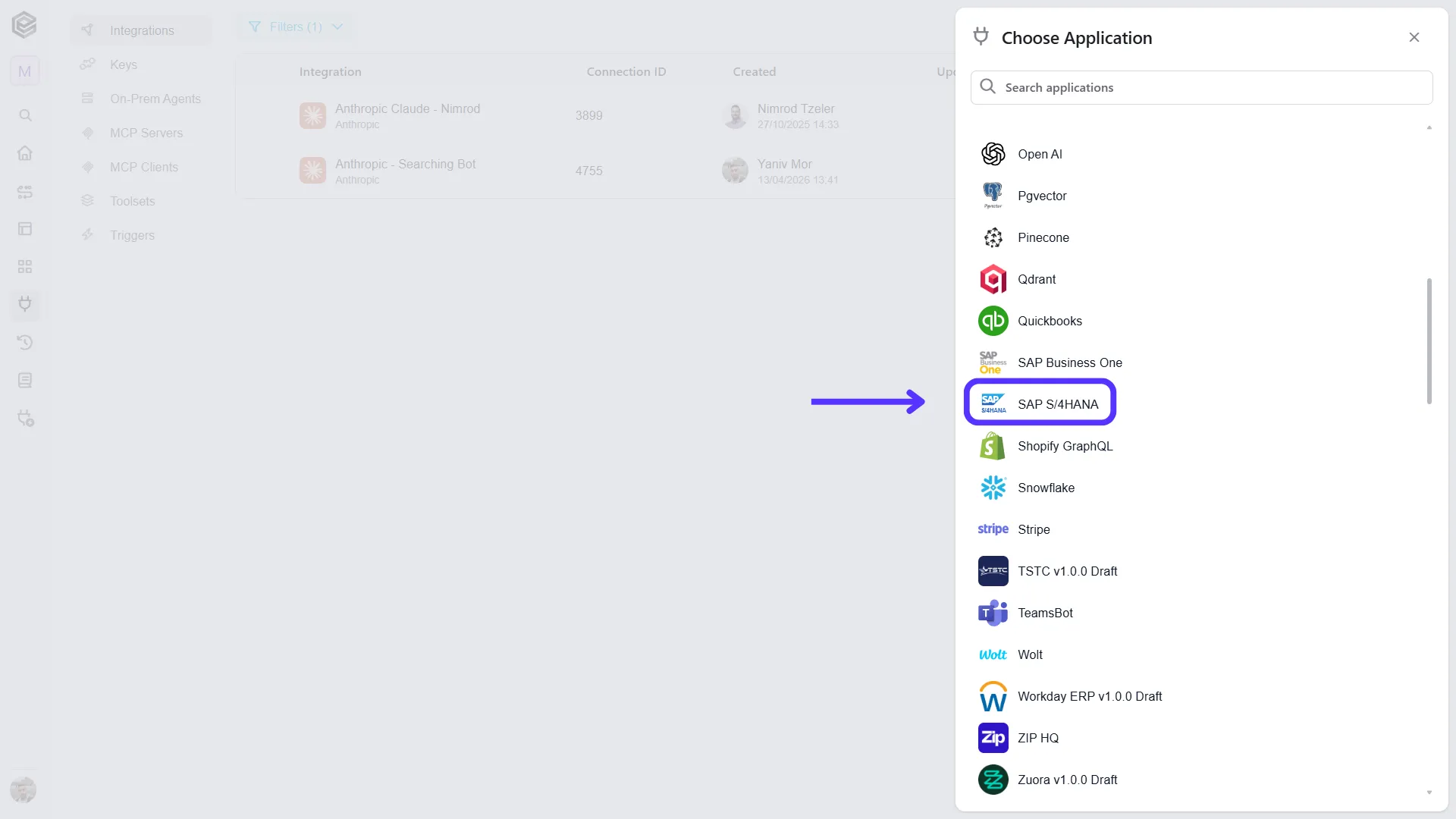Open Anthropic - Searching Bot integration row
The height and width of the screenshot is (819, 1456).
click(x=595, y=171)
